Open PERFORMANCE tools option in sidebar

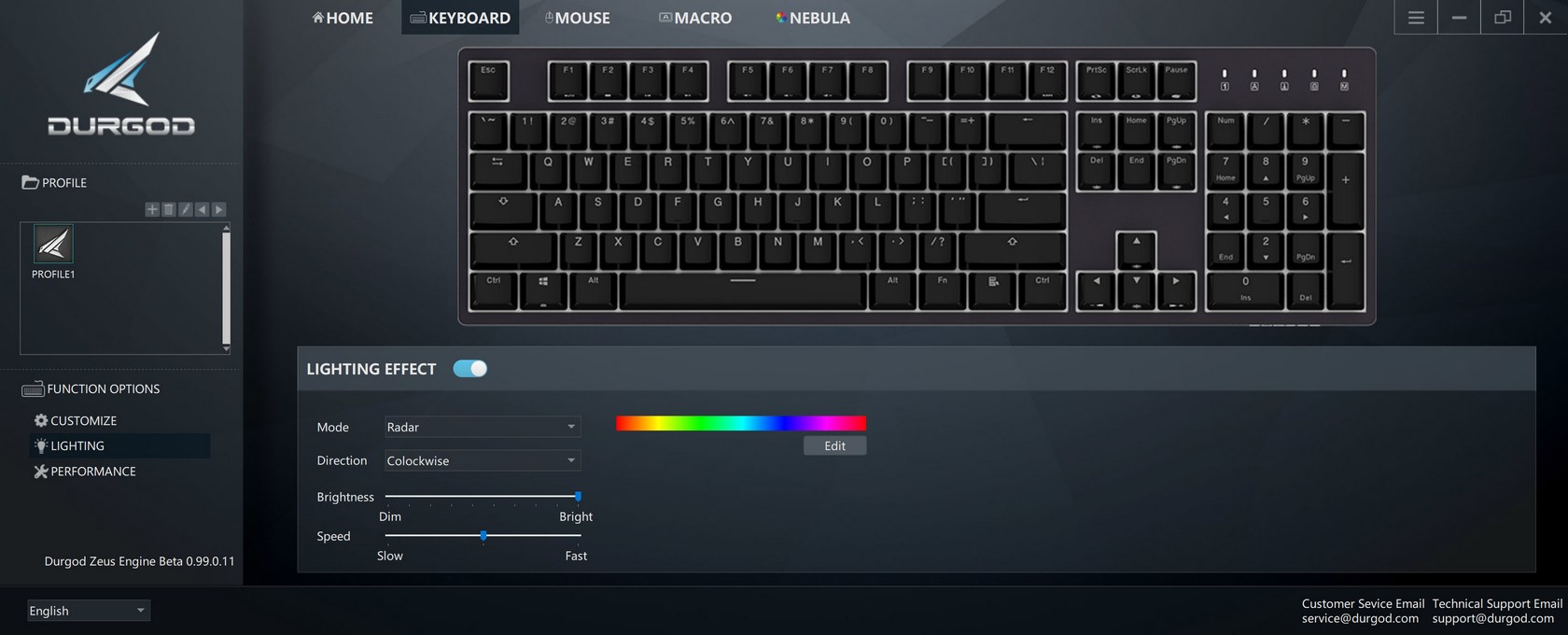pyautogui.click(x=85, y=472)
